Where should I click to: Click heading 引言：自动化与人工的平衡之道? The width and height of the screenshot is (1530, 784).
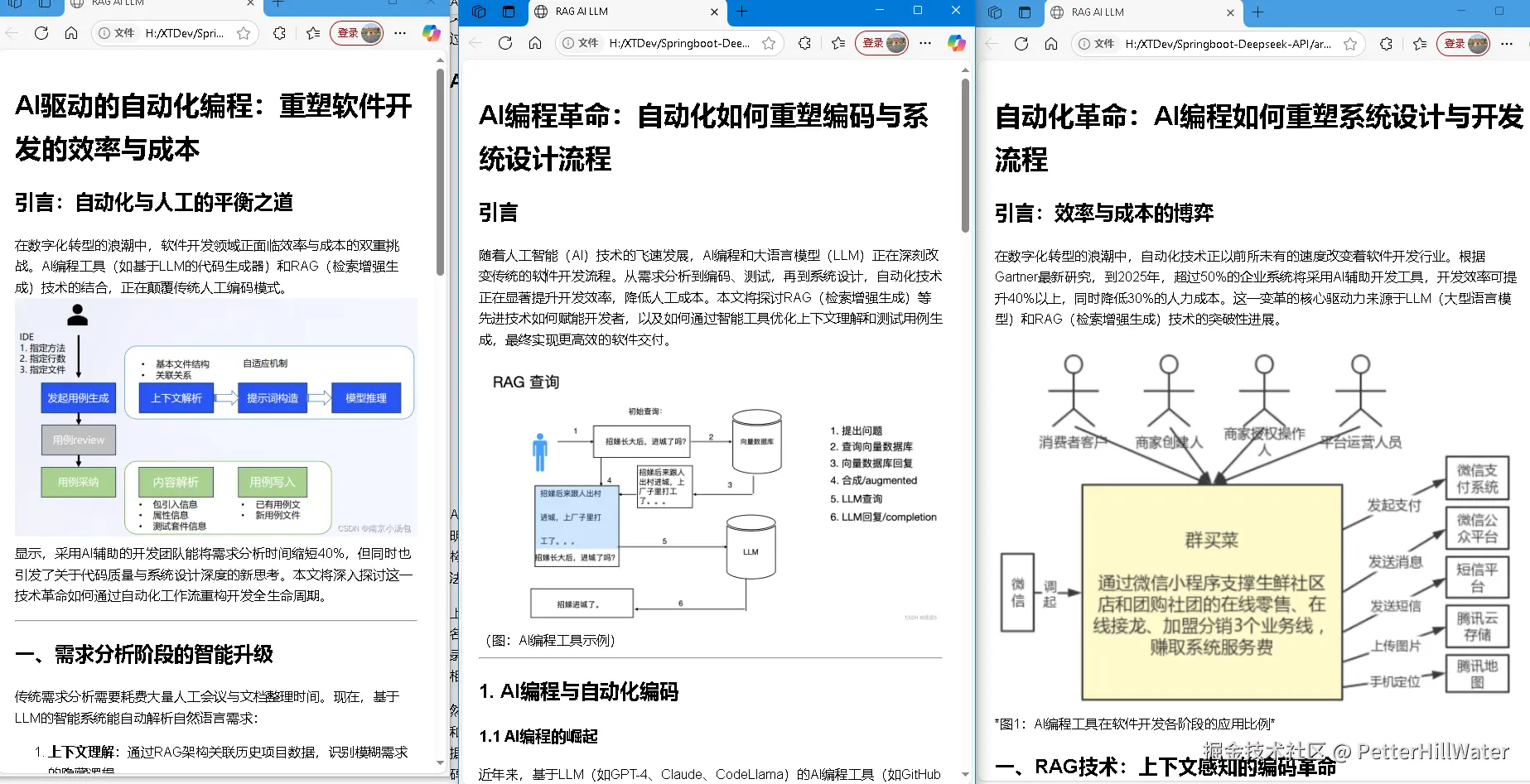click(154, 202)
